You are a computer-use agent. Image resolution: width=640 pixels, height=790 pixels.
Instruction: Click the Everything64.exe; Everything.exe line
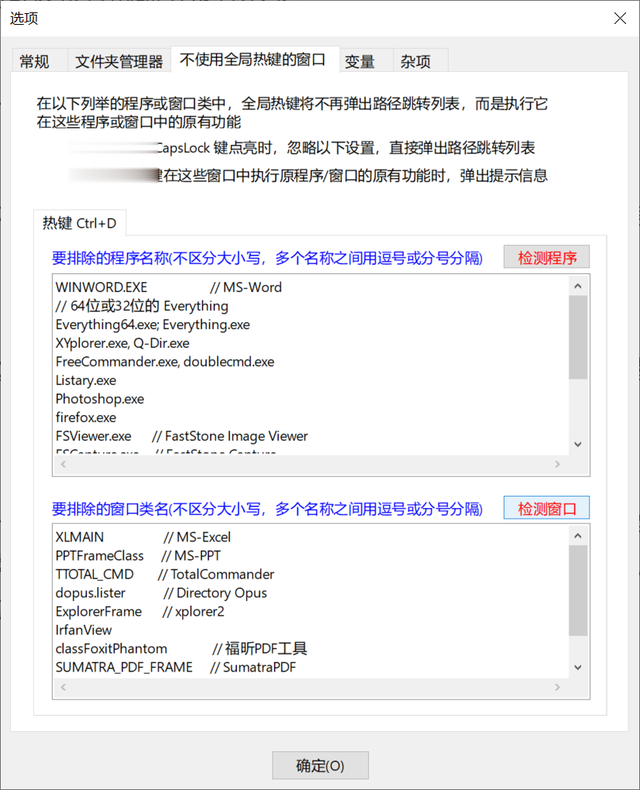(x=153, y=324)
